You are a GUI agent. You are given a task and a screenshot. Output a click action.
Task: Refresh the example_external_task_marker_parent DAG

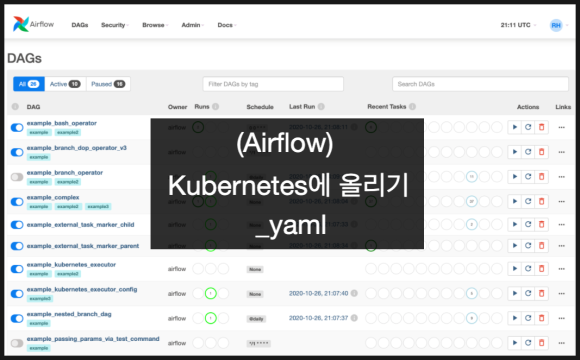(x=528, y=246)
